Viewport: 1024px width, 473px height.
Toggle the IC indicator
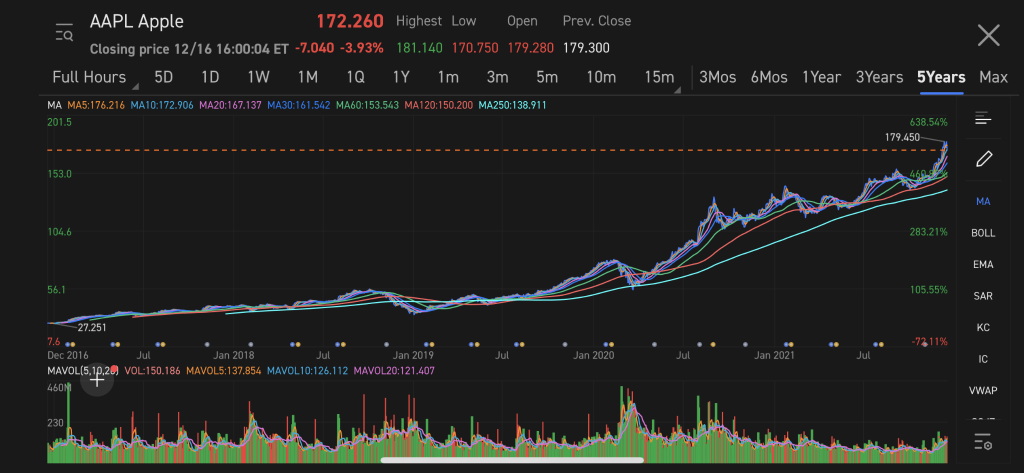983,359
